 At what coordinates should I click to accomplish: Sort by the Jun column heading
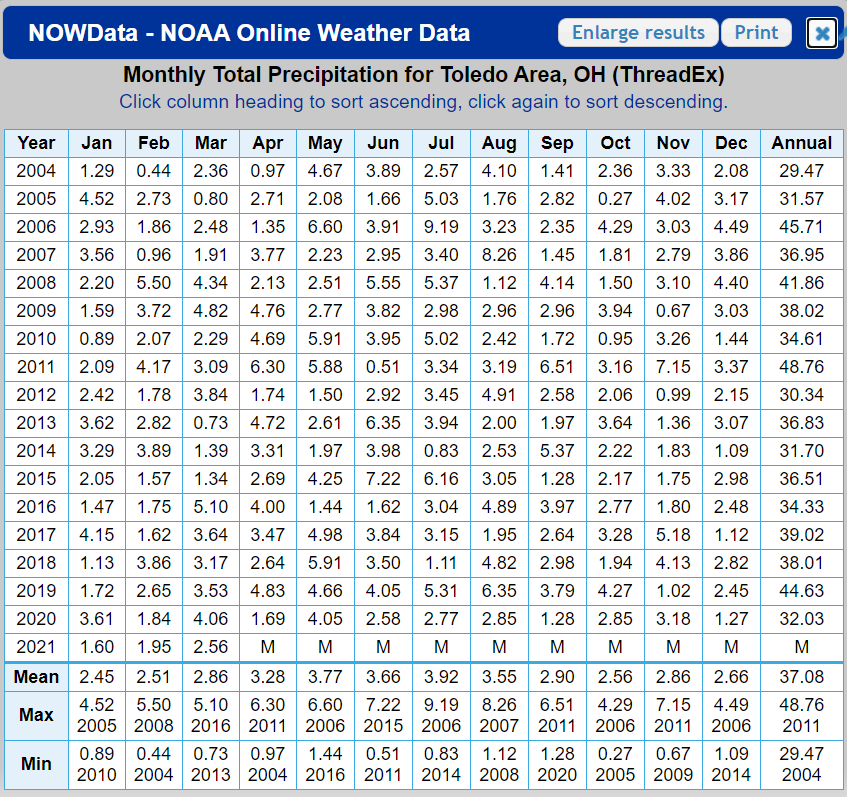tap(383, 143)
